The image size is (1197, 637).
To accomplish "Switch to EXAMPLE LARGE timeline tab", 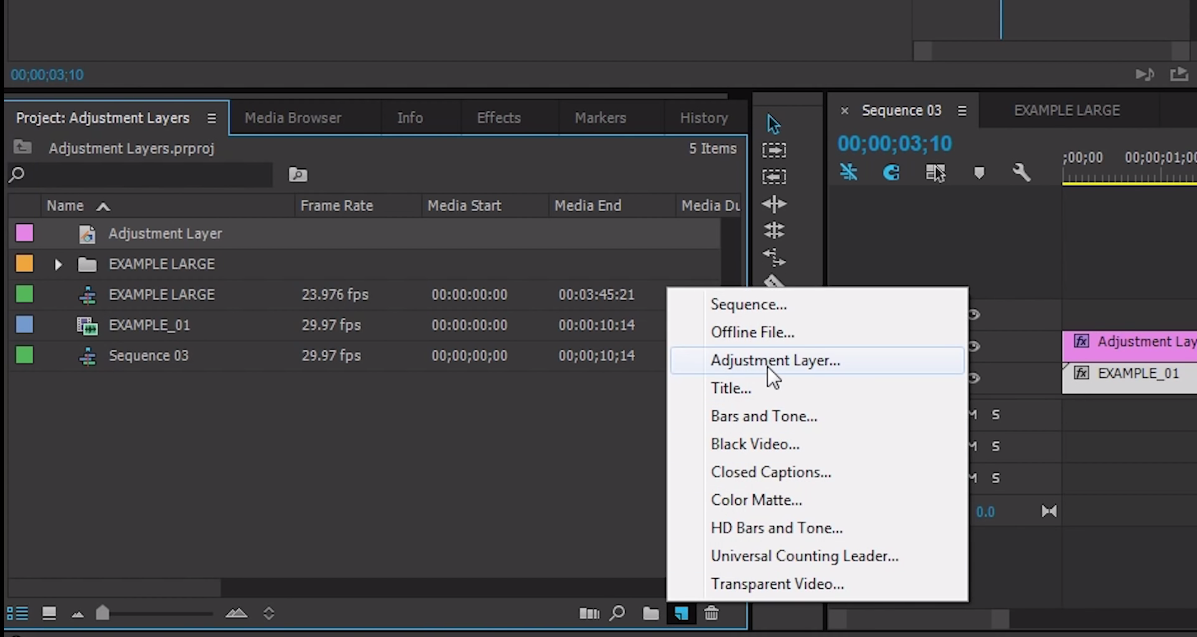I will click(1066, 111).
